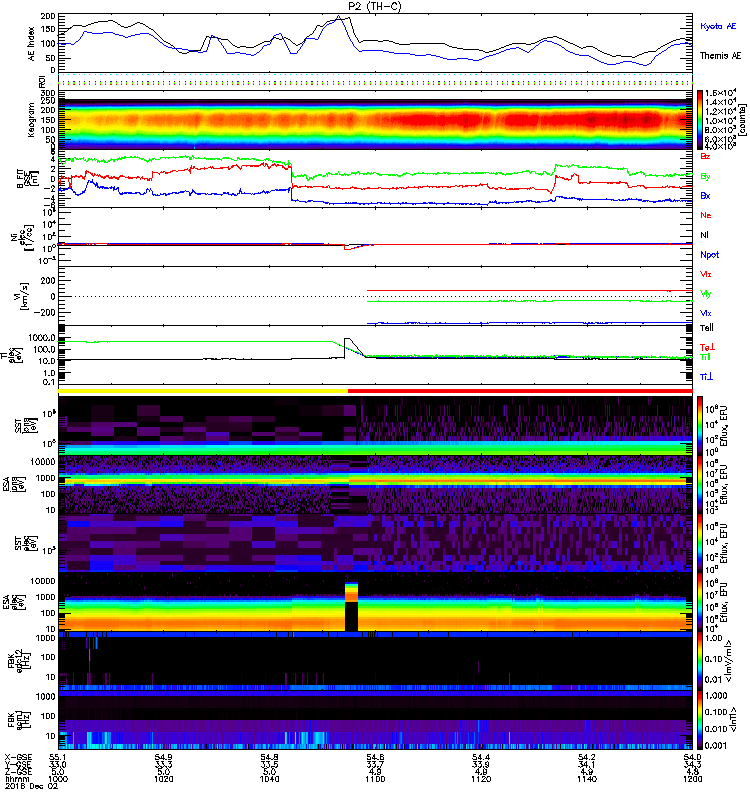Click the Y-GSE value '33.0'

pyautogui.click(x=58, y=764)
